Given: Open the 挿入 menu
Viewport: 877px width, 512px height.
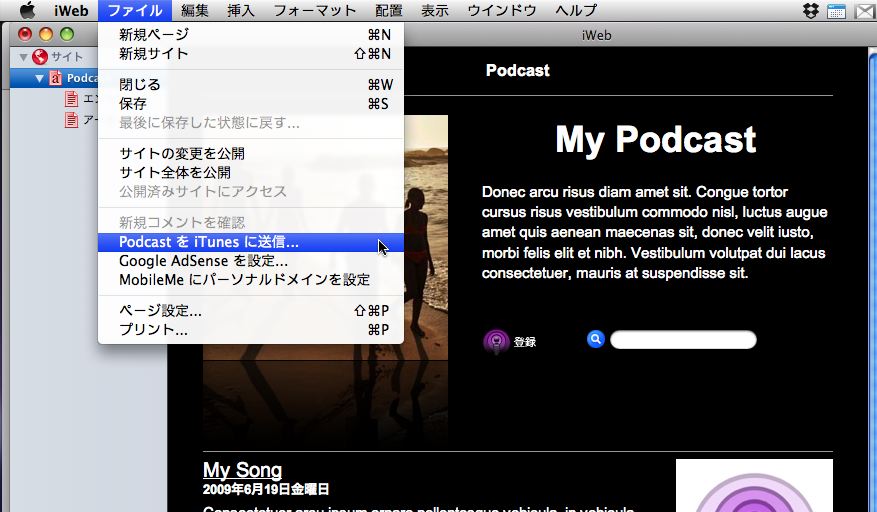Looking at the screenshot, I should coord(241,11).
